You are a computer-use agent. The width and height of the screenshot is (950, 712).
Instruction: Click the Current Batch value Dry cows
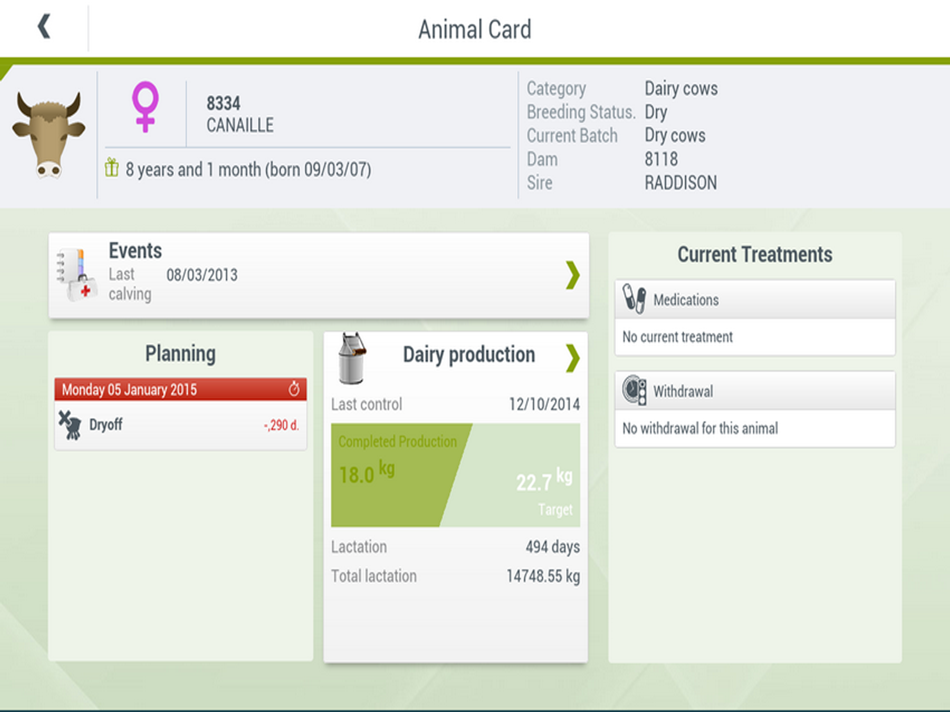pyautogui.click(x=675, y=135)
